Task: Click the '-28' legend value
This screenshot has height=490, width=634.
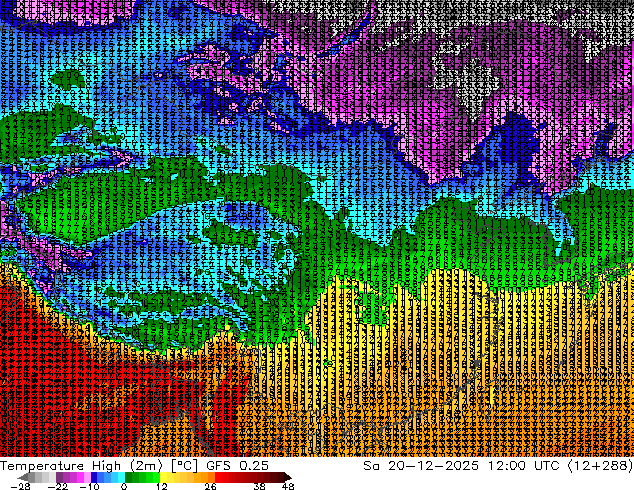Action: click(21, 486)
